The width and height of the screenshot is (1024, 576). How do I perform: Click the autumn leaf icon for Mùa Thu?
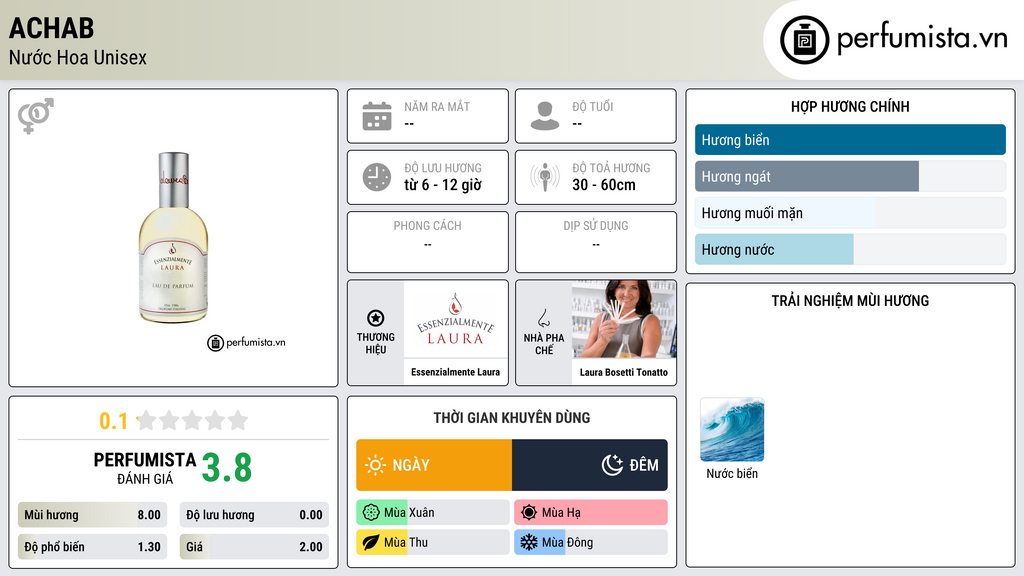[x=371, y=543]
